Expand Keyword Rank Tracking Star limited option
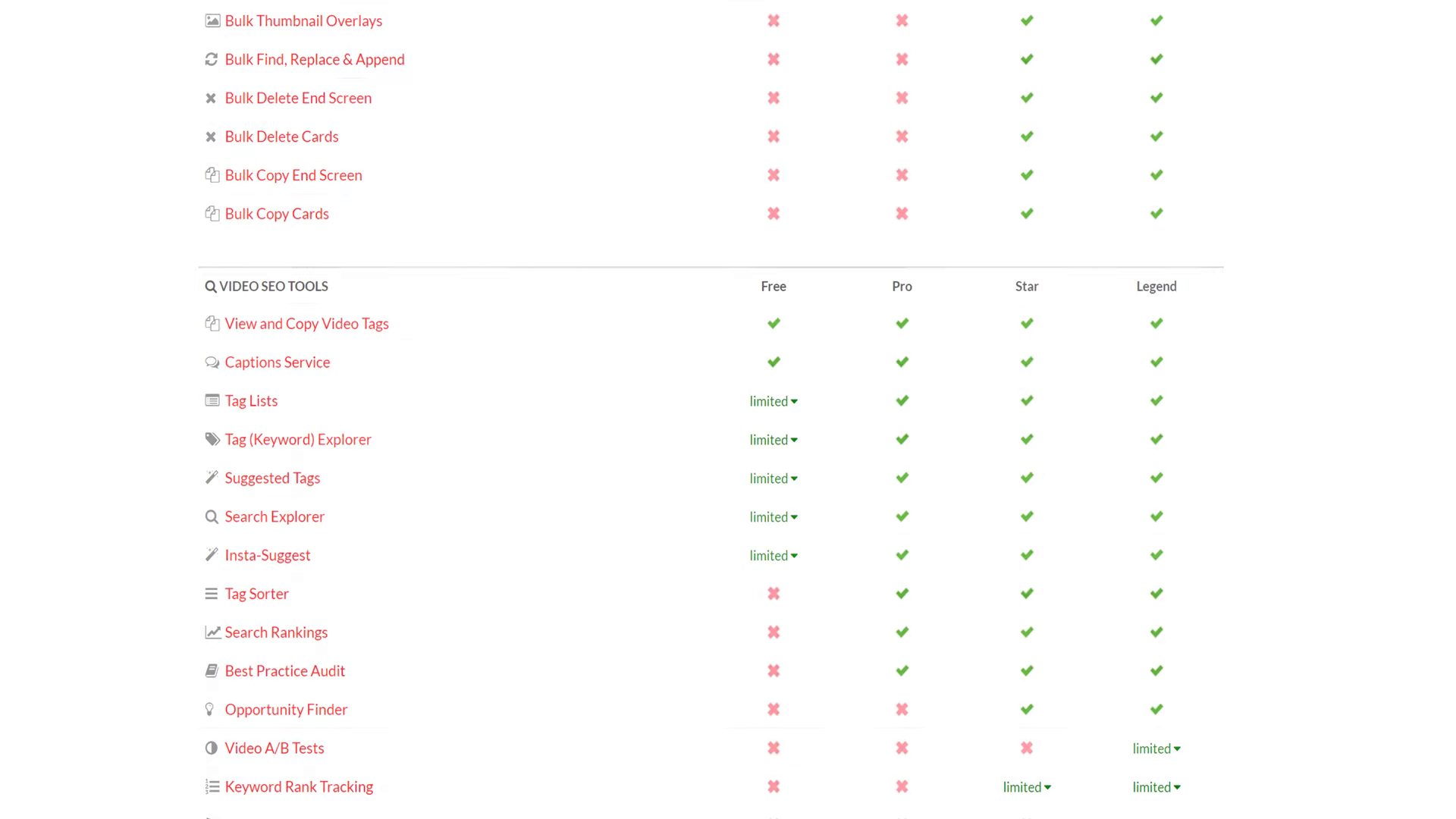1456x819 pixels. (1027, 787)
